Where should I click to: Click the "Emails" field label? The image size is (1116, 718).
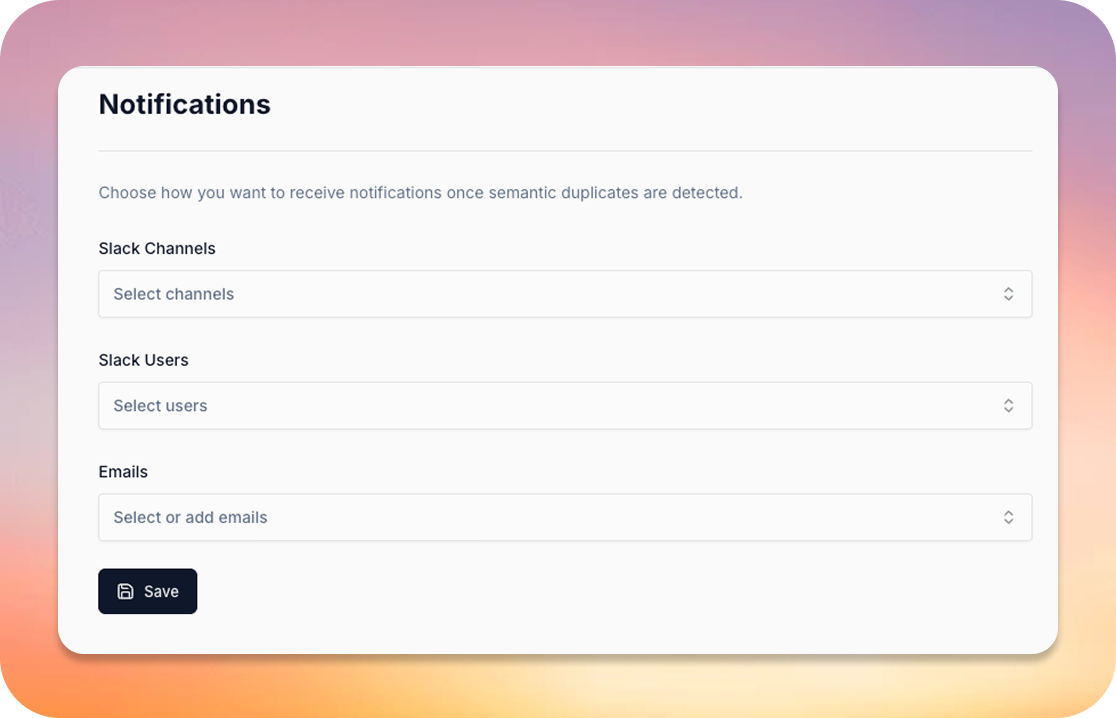coord(123,472)
